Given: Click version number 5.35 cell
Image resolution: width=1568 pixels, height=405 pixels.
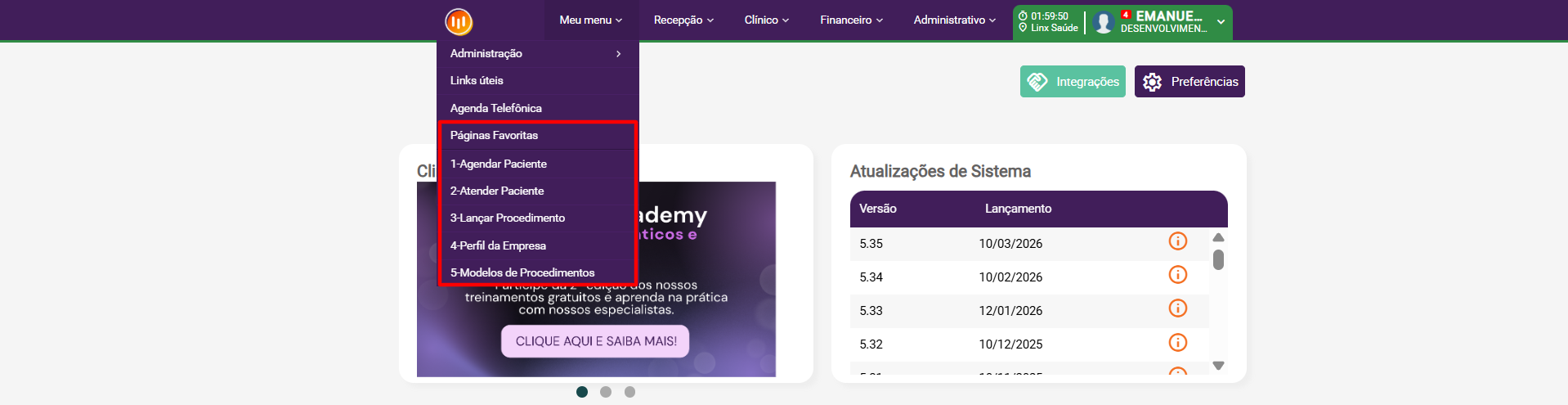Looking at the screenshot, I should tap(871, 244).
